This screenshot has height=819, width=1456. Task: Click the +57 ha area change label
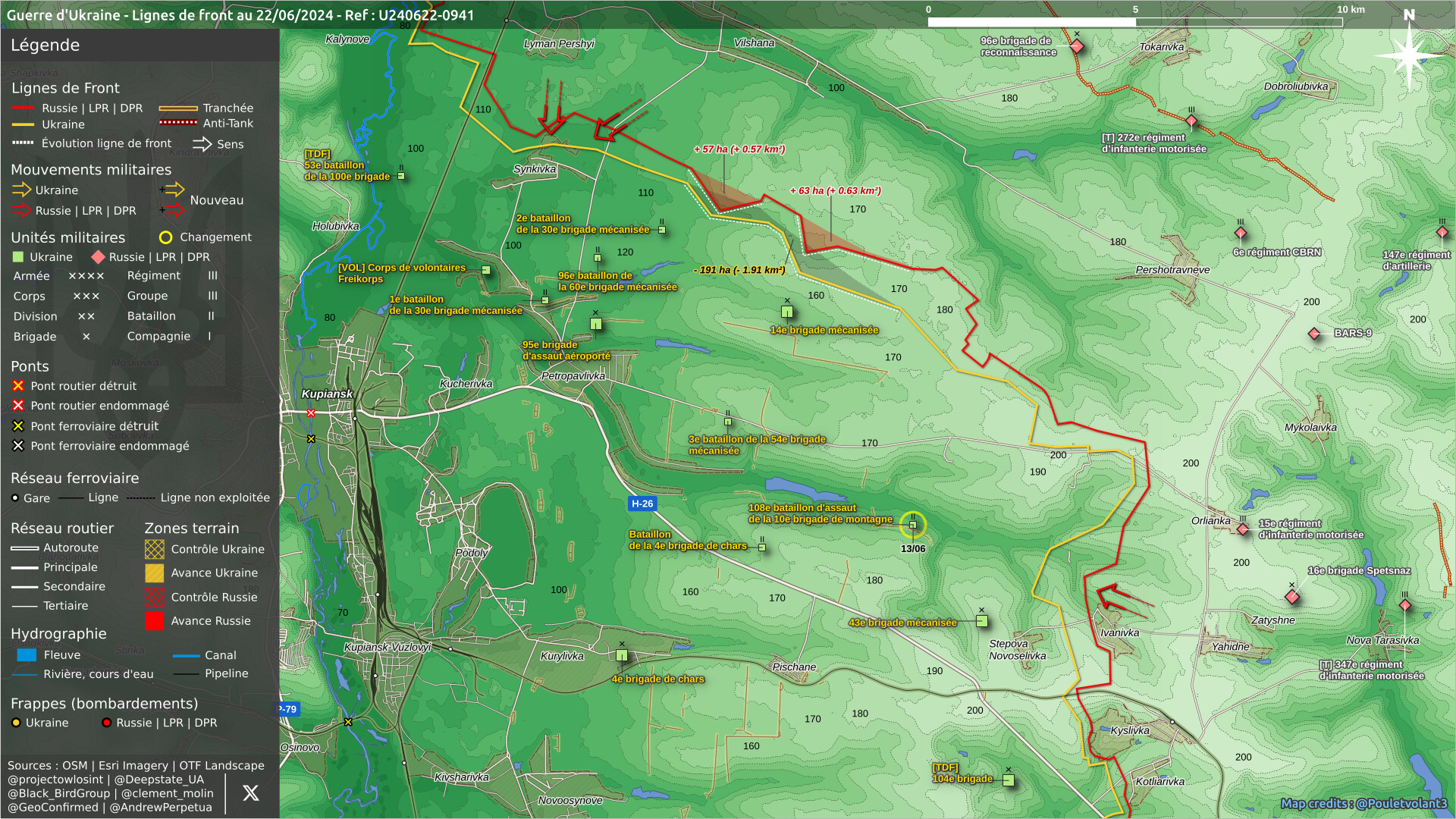(739, 149)
